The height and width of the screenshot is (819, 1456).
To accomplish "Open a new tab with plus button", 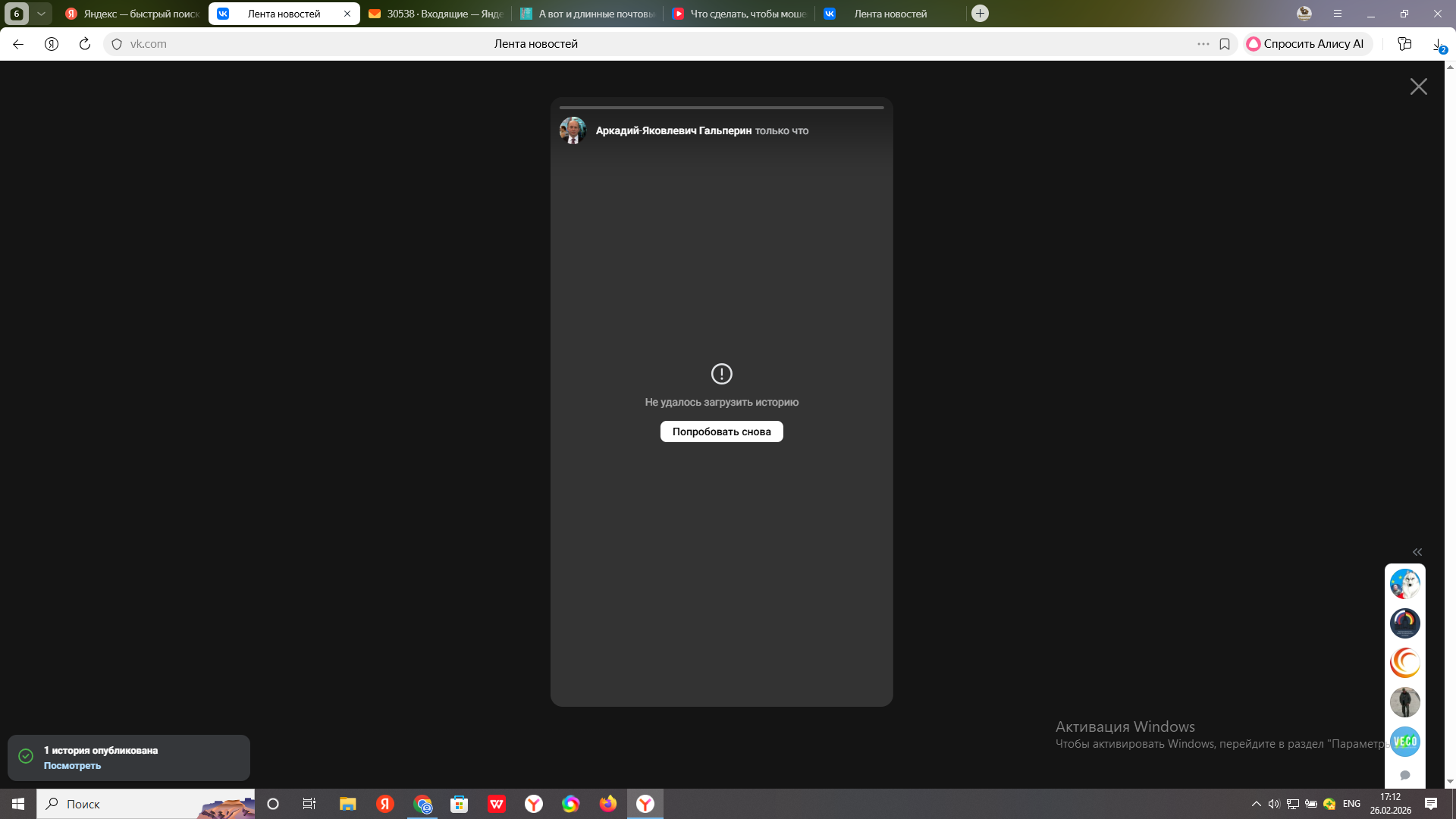I will pos(980,14).
